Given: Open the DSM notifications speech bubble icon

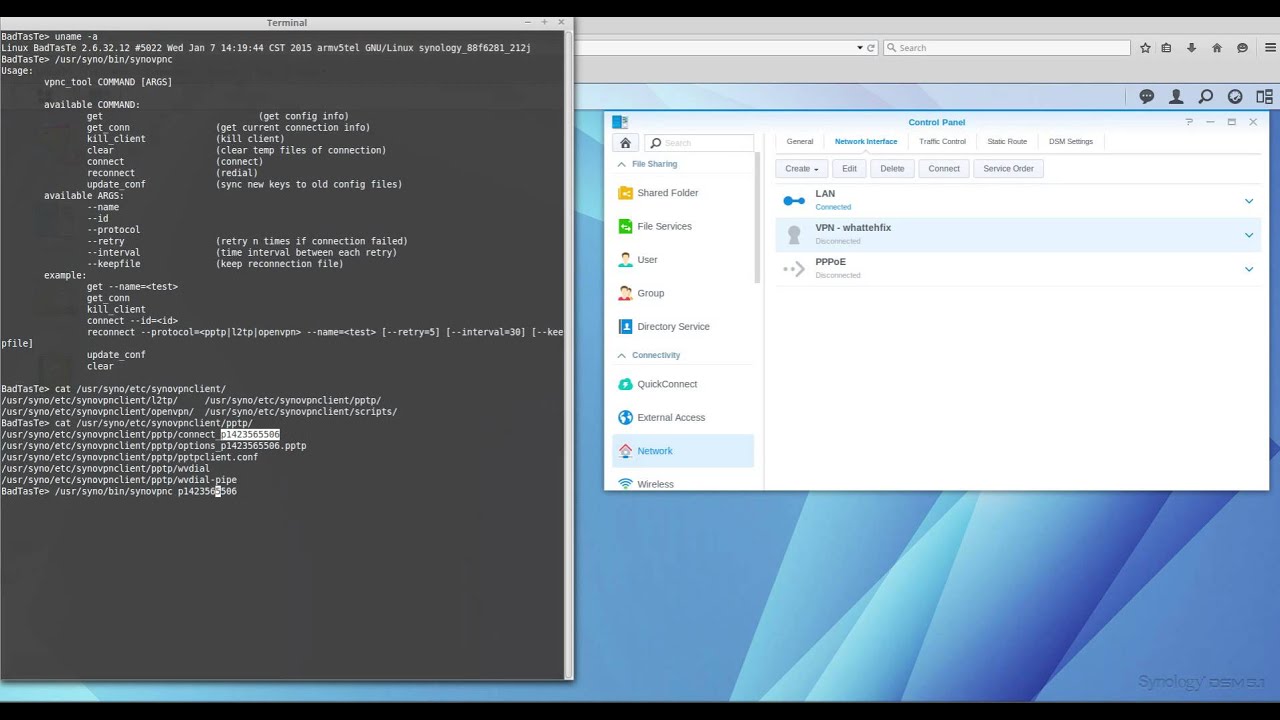Looking at the screenshot, I should click(x=1147, y=97).
